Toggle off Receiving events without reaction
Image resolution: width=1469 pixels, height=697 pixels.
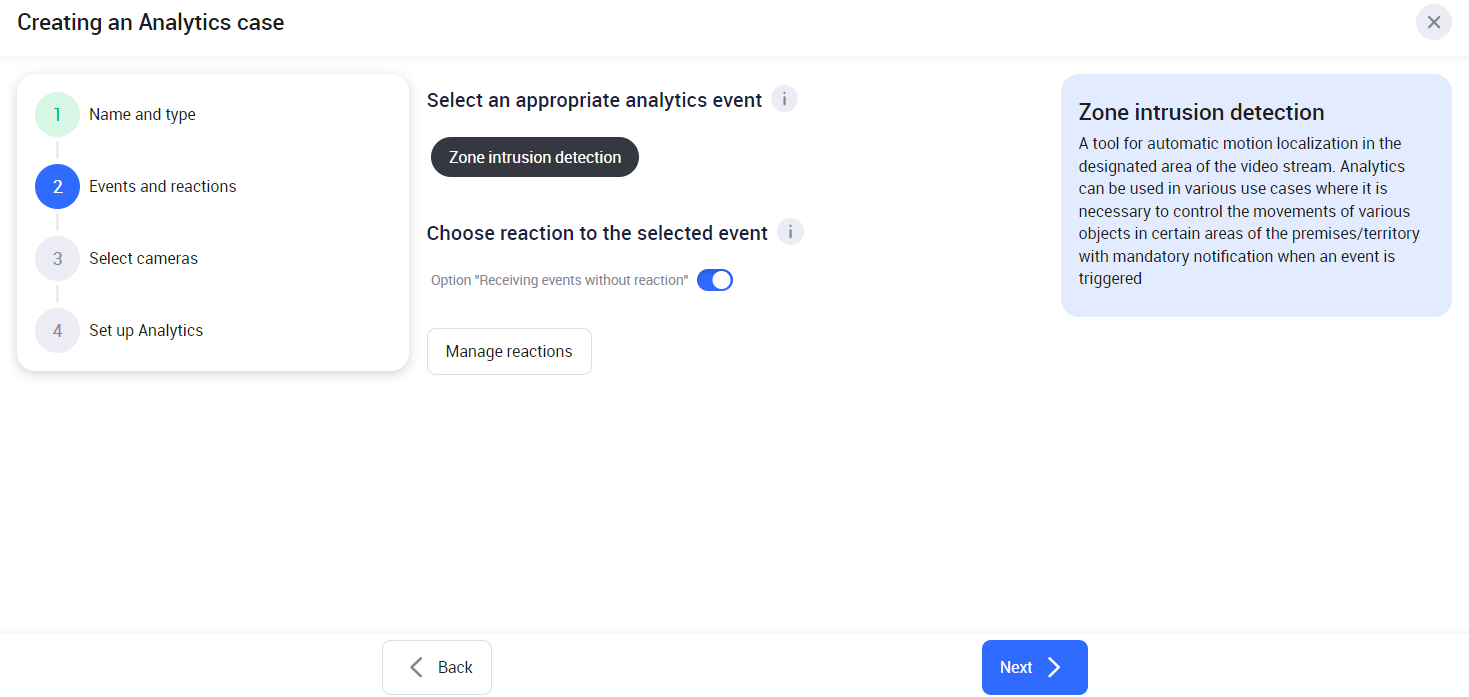coord(715,280)
